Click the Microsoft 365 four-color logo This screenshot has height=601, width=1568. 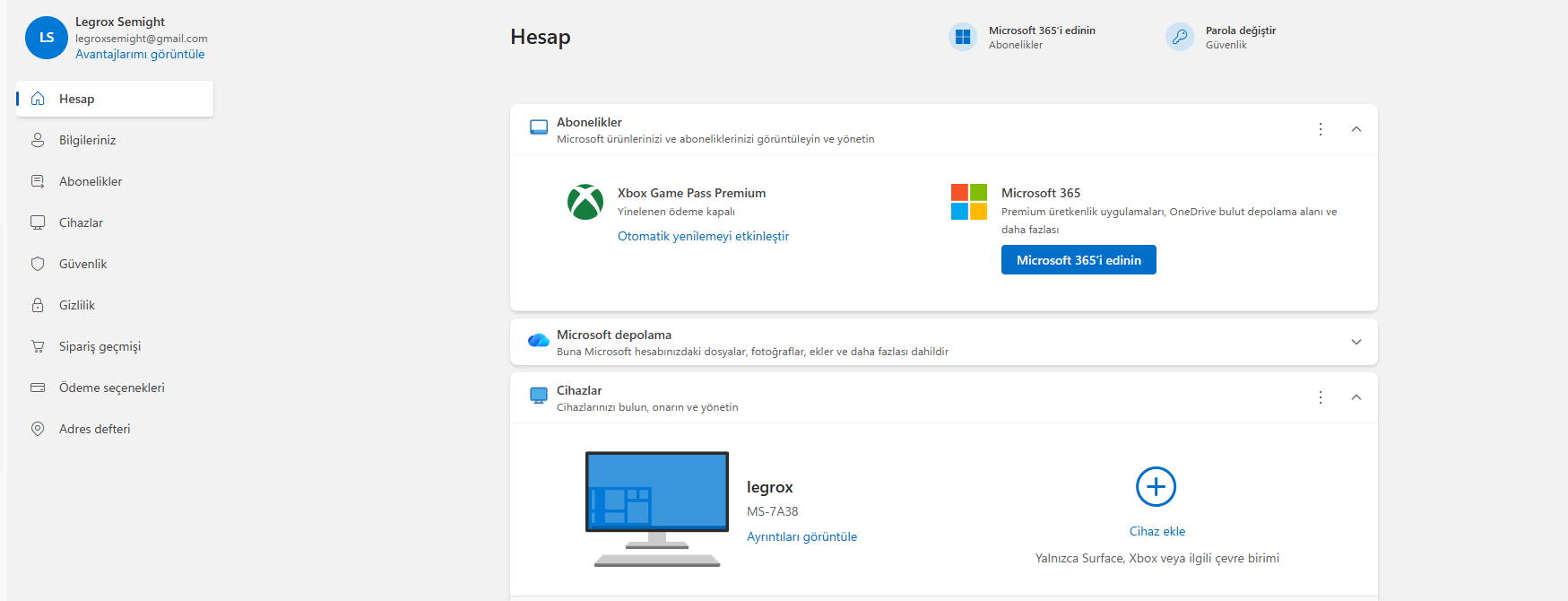969,202
